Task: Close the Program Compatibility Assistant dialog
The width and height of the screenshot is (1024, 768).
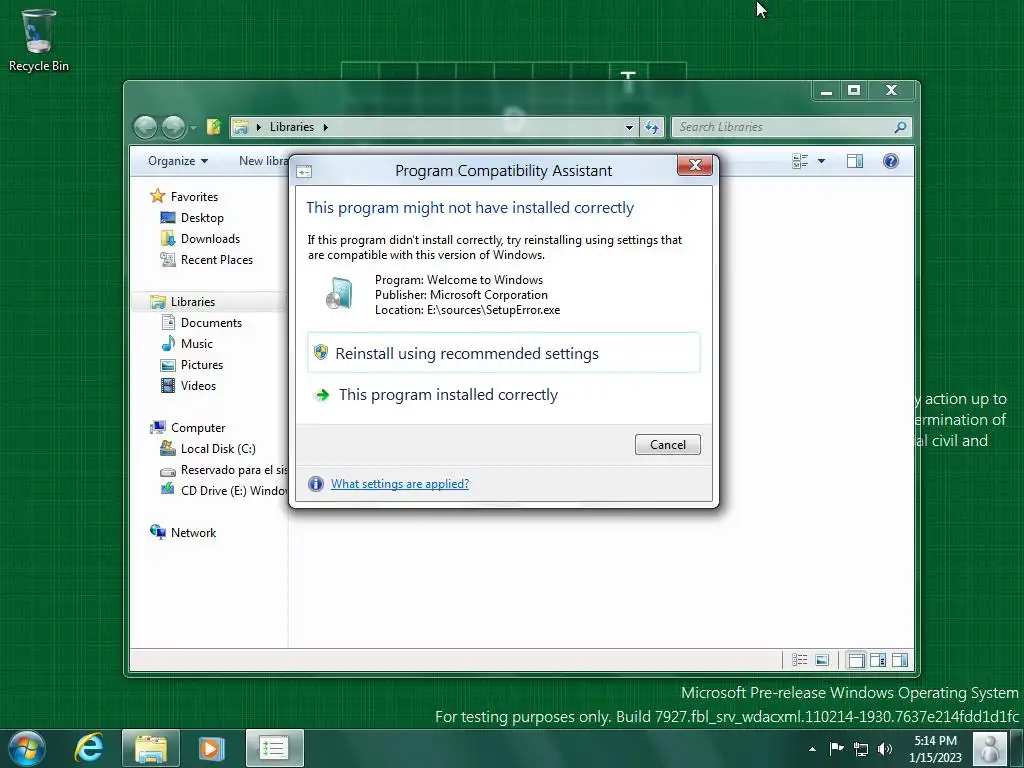Action: tap(695, 165)
